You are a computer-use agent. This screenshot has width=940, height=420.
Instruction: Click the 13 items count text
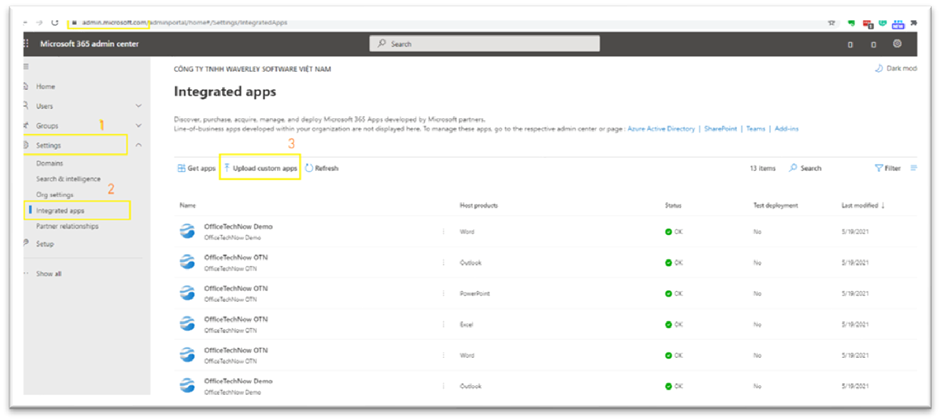[763, 168]
